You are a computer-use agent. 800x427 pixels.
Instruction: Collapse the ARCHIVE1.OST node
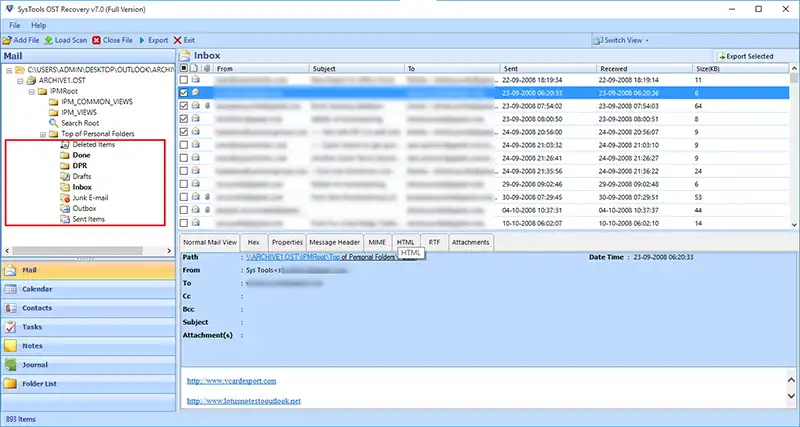tap(20, 81)
